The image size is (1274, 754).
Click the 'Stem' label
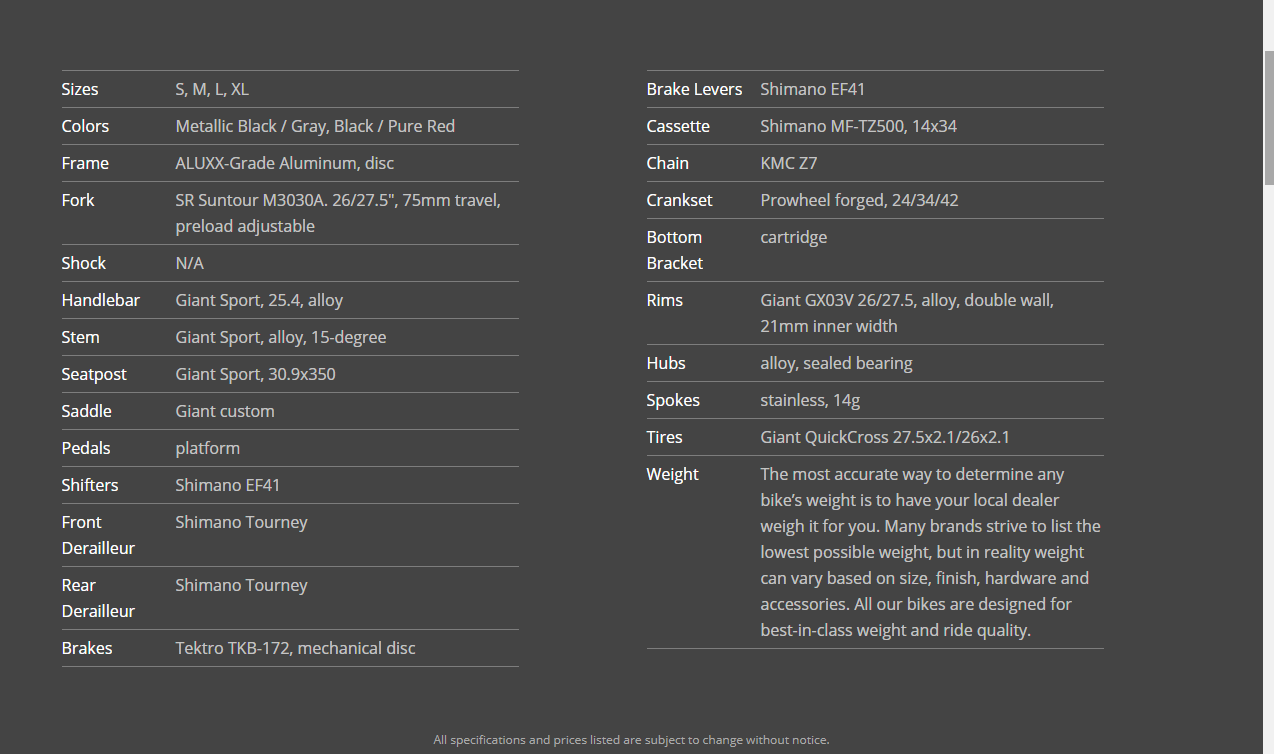point(81,337)
